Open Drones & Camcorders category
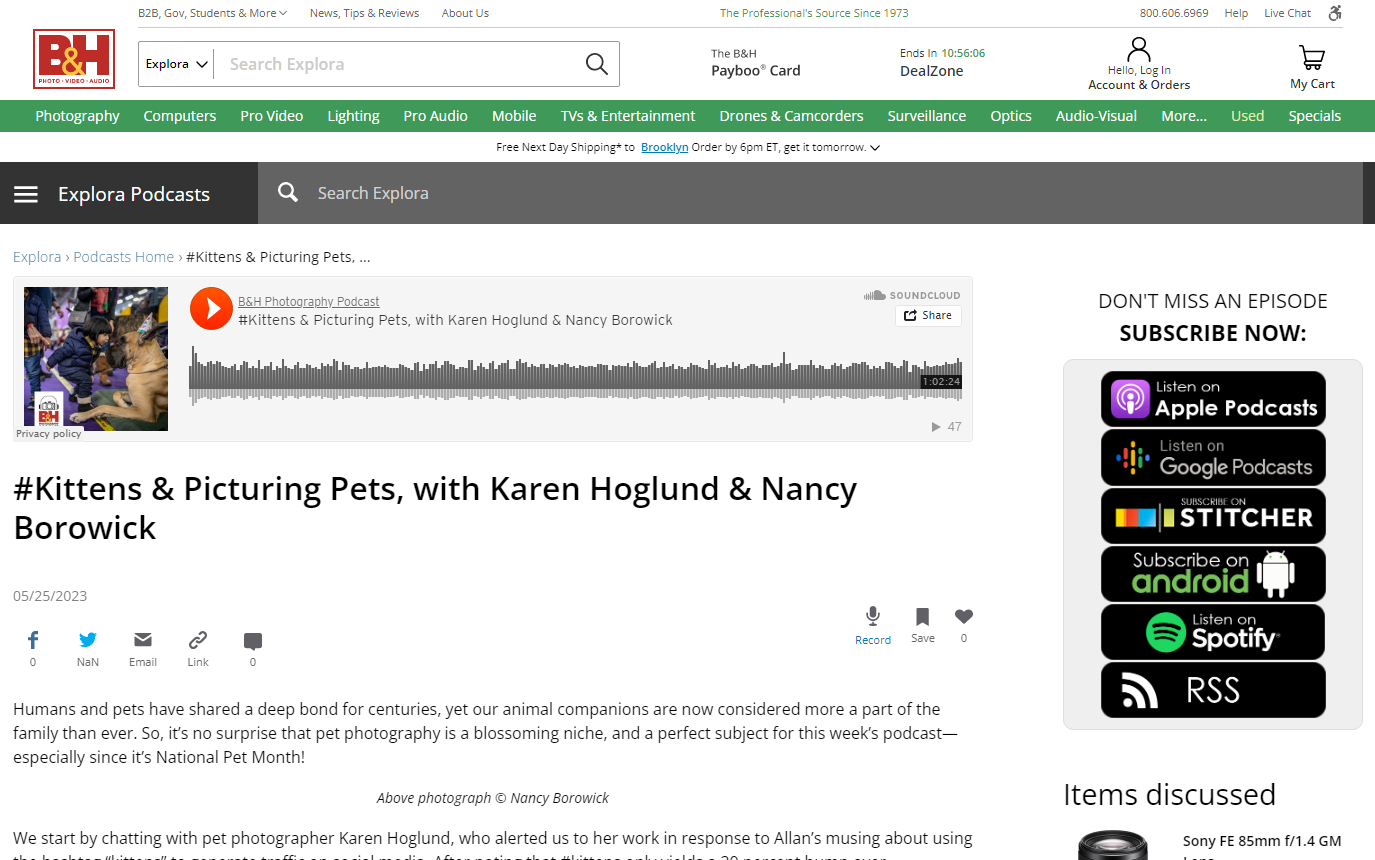 point(791,116)
